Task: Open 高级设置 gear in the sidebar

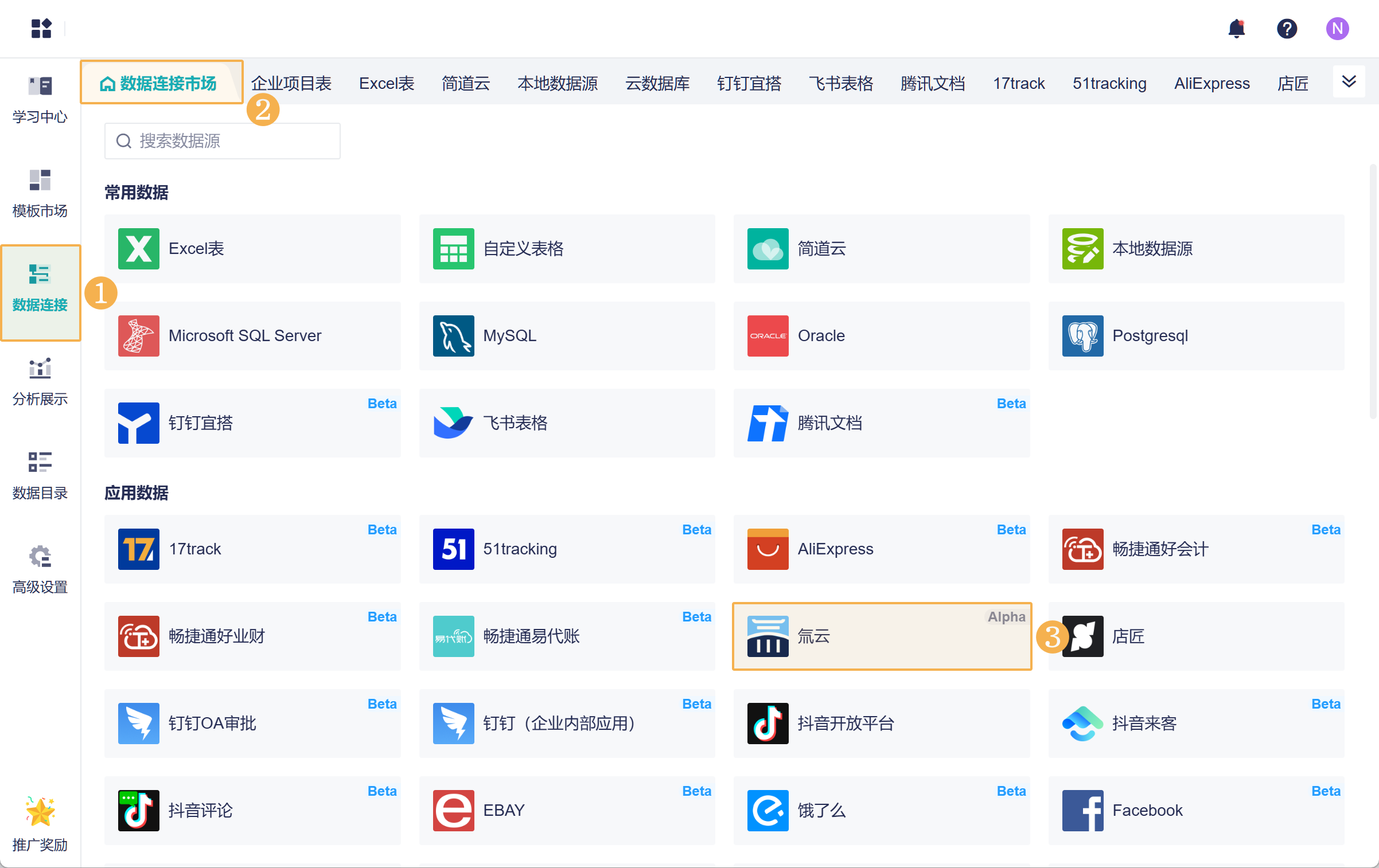Action: [40, 570]
